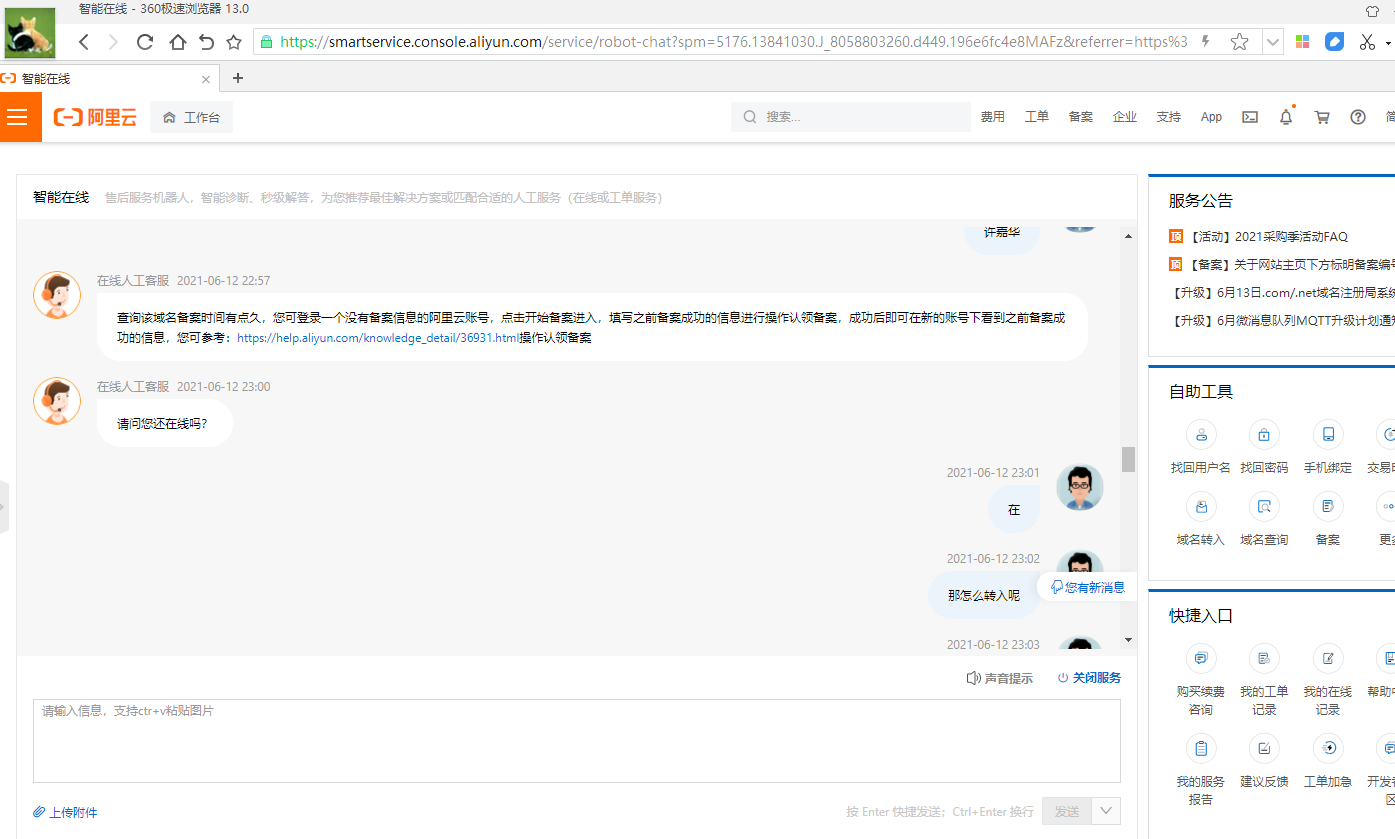Open the shopping cart icon

coord(1322,117)
